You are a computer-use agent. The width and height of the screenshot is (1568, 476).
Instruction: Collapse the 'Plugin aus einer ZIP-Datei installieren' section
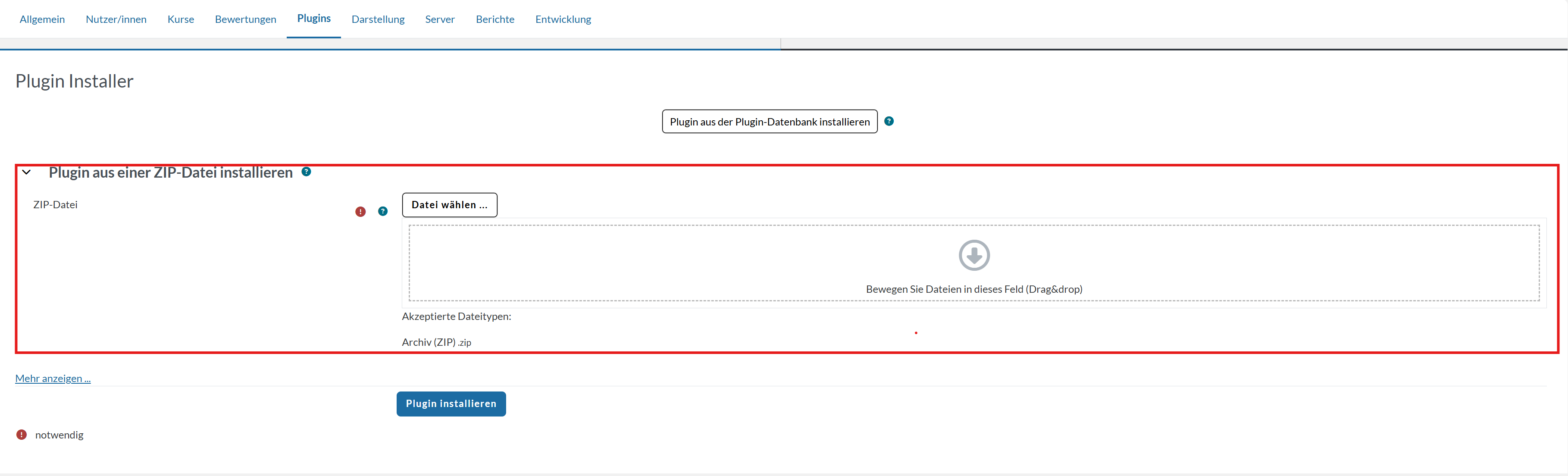(x=27, y=172)
